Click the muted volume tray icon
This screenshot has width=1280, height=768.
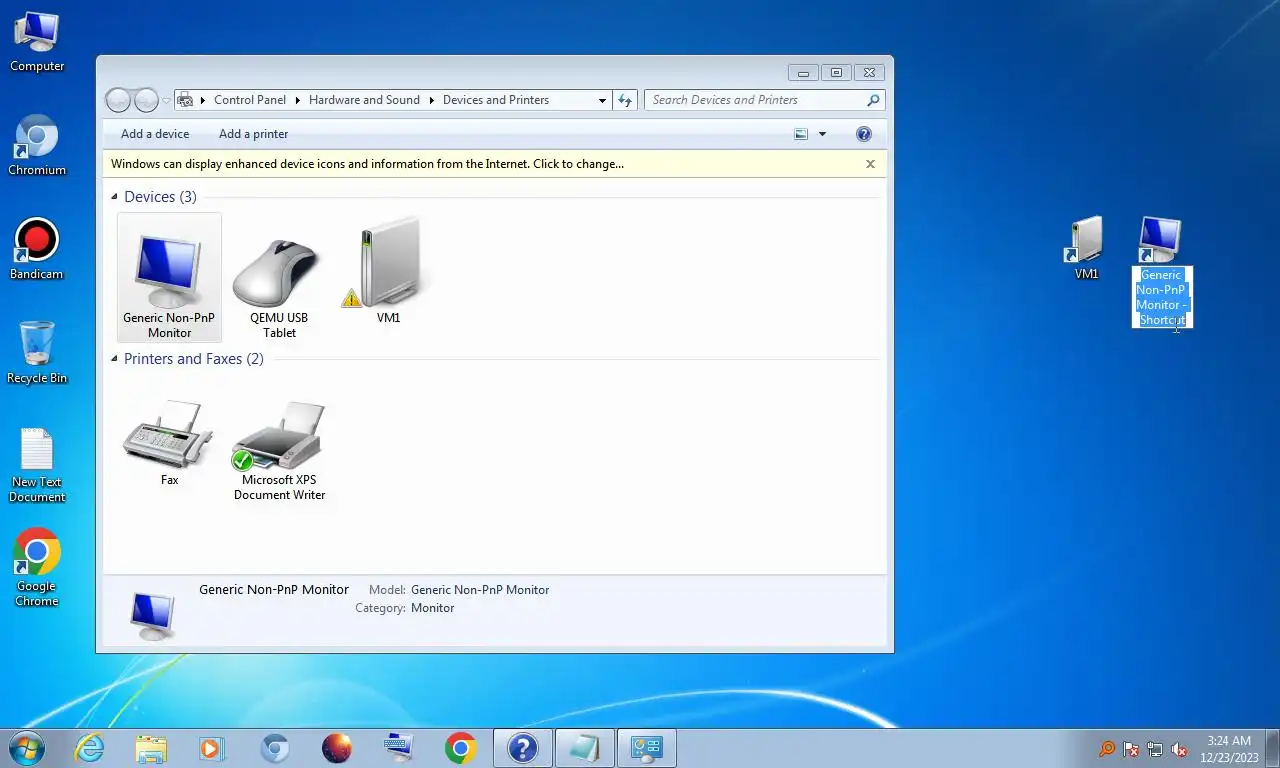(1179, 749)
